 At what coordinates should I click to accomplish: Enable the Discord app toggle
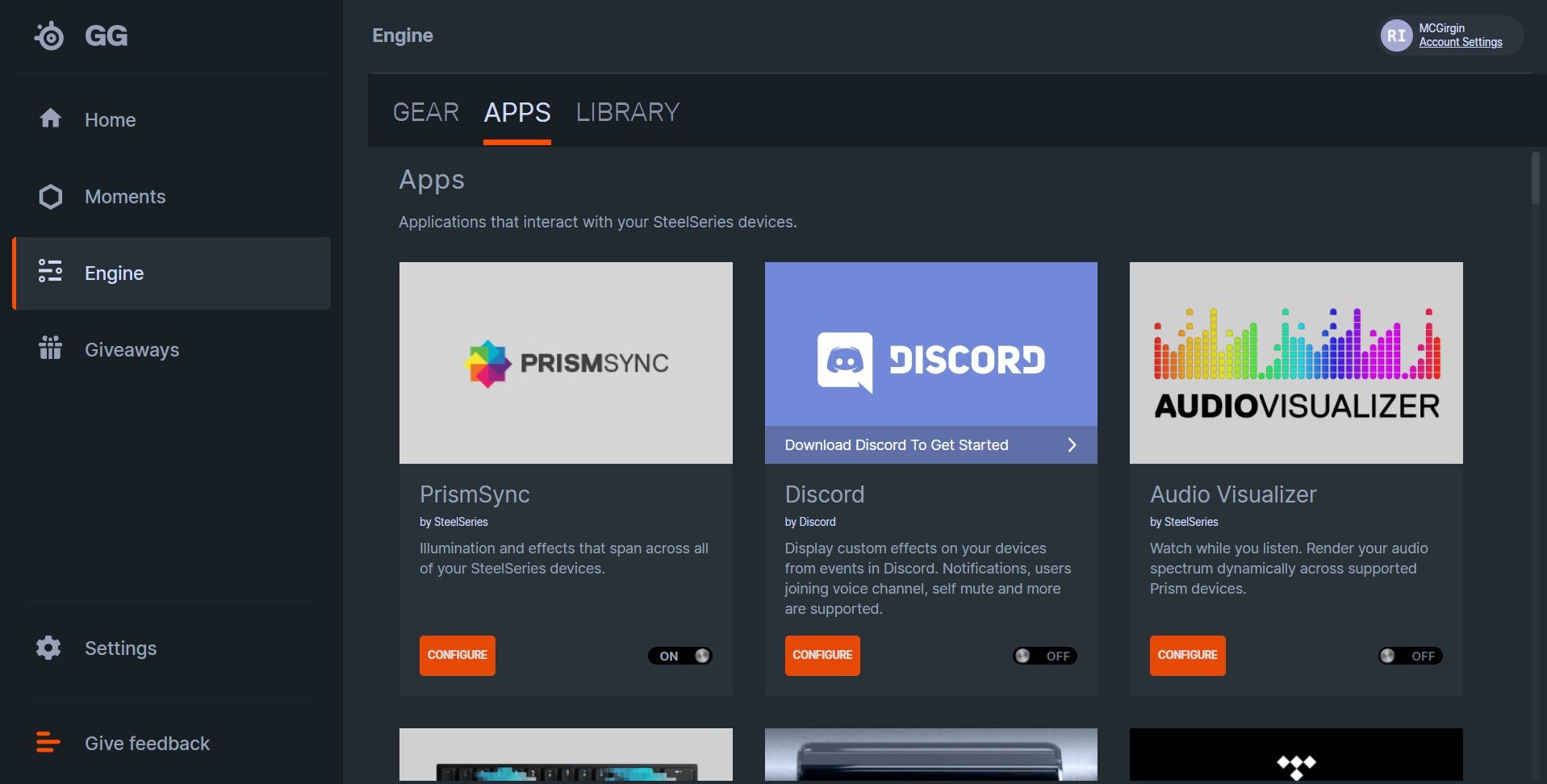pyautogui.click(x=1045, y=656)
